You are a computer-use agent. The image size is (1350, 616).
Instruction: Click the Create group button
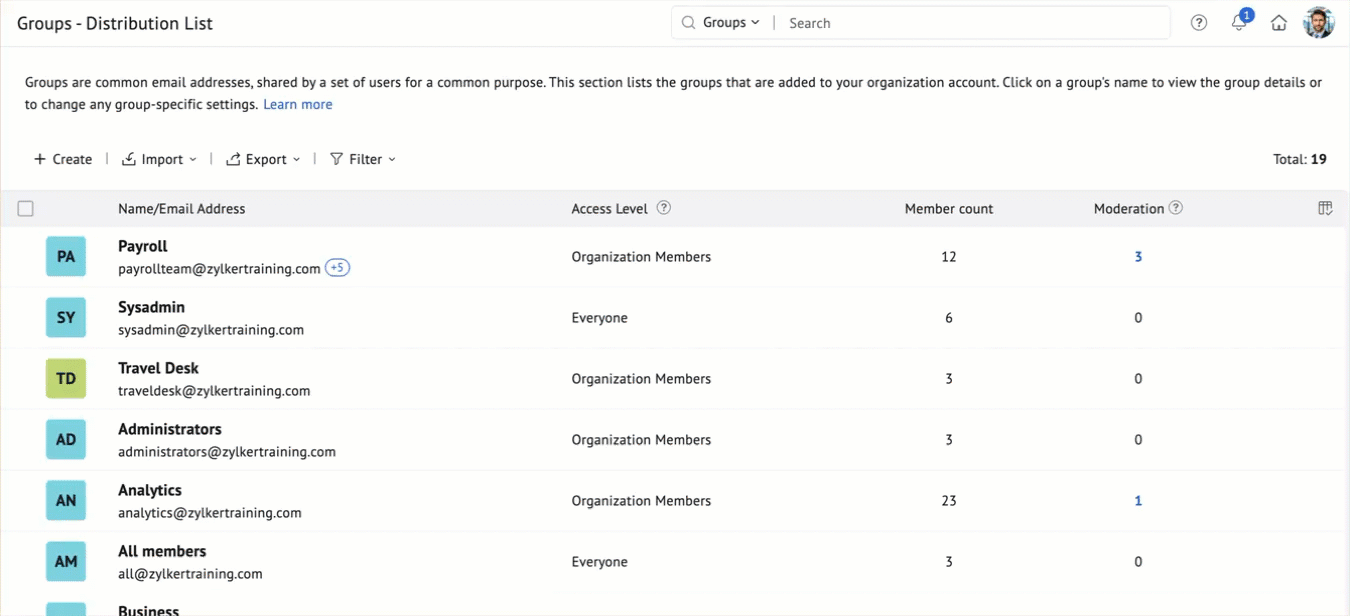pos(63,159)
